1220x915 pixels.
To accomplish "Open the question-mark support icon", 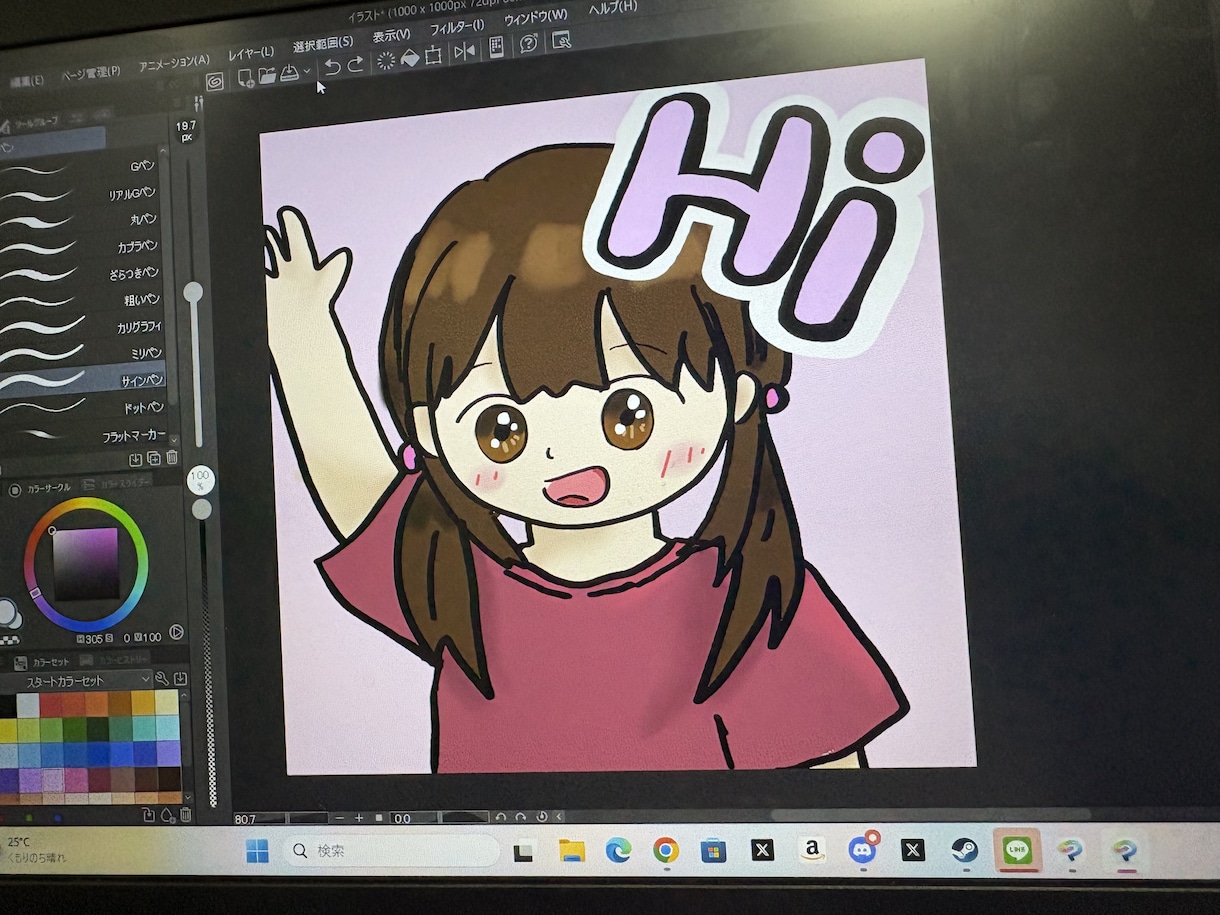I will click(529, 44).
